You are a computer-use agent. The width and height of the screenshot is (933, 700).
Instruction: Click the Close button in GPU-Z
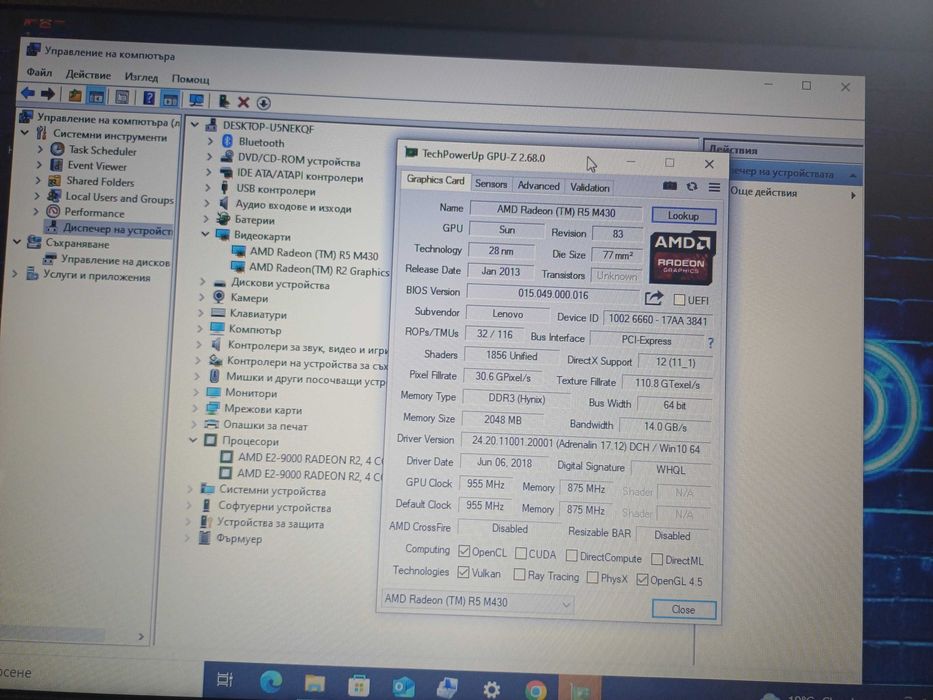tap(684, 610)
